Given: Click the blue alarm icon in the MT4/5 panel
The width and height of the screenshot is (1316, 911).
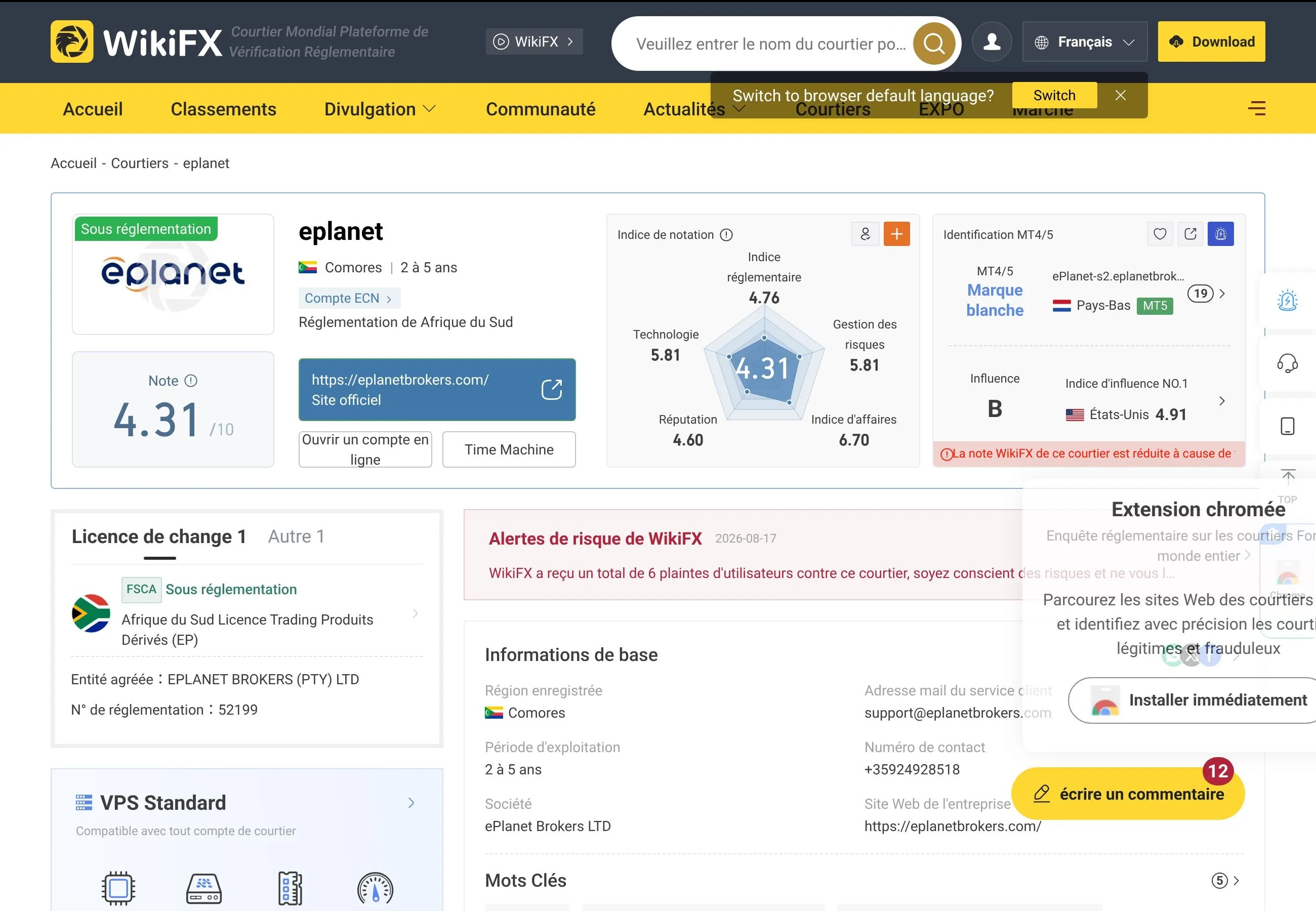Looking at the screenshot, I should [x=1221, y=234].
